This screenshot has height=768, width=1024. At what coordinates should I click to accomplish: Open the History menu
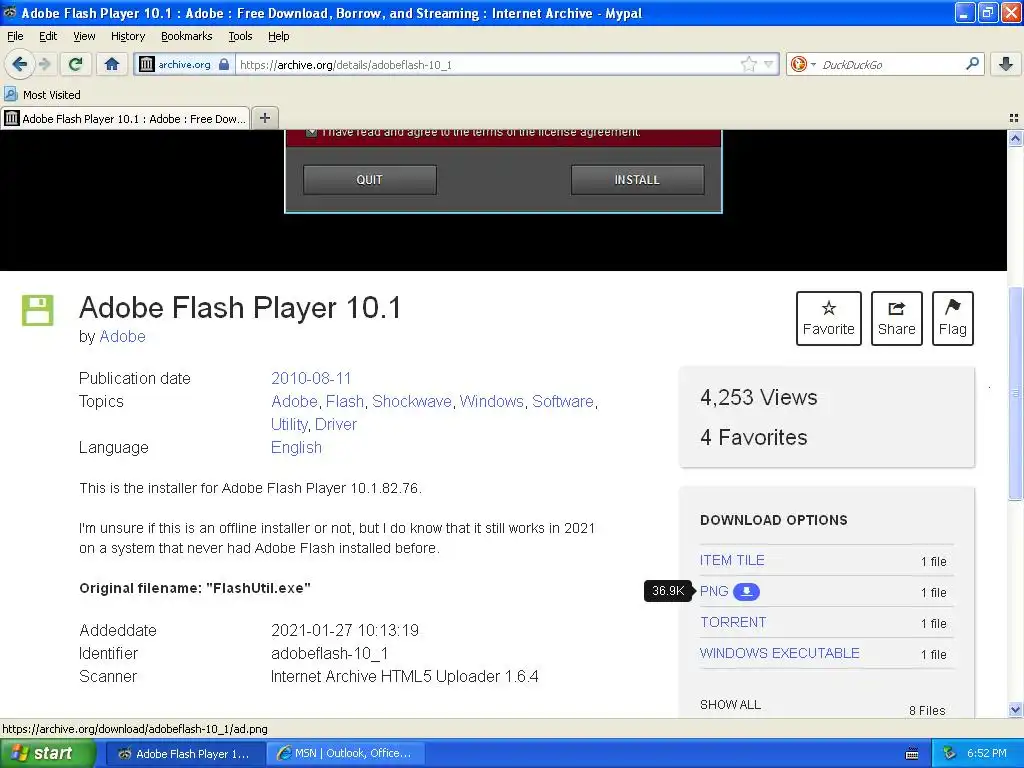tap(128, 36)
